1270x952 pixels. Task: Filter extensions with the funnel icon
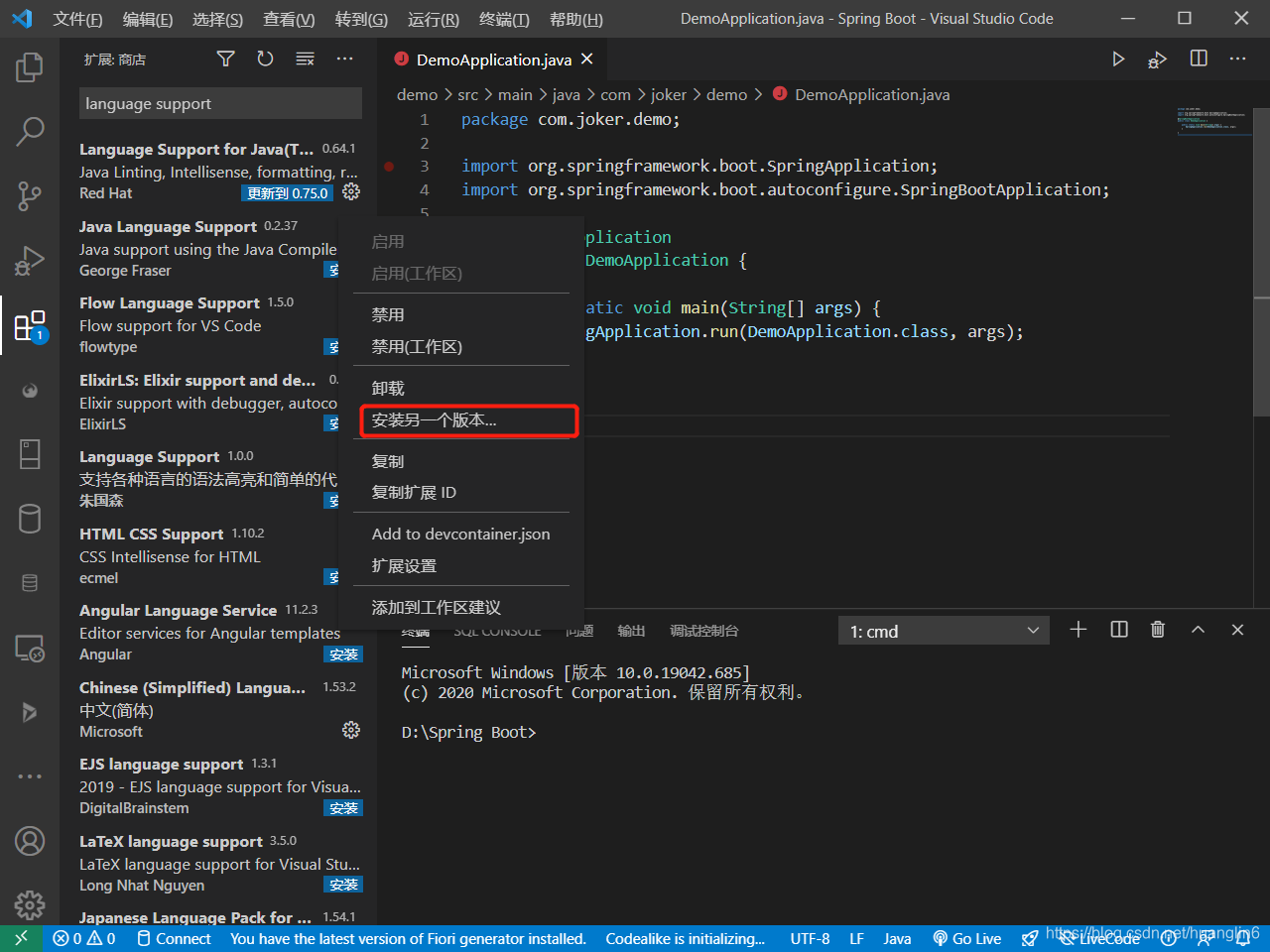pyautogui.click(x=226, y=59)
